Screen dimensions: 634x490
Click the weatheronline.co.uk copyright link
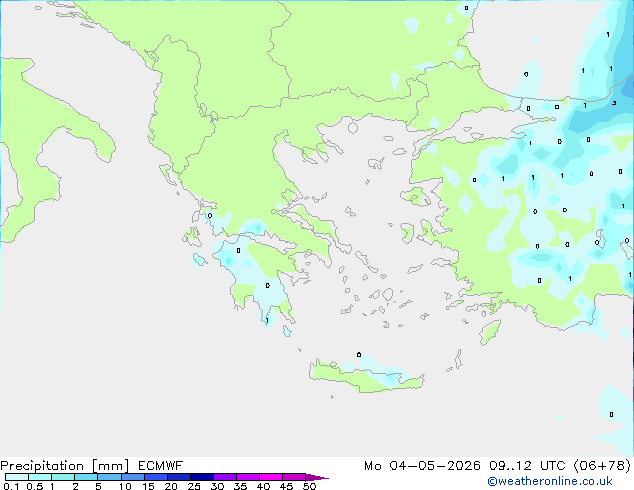pos(550,481)
